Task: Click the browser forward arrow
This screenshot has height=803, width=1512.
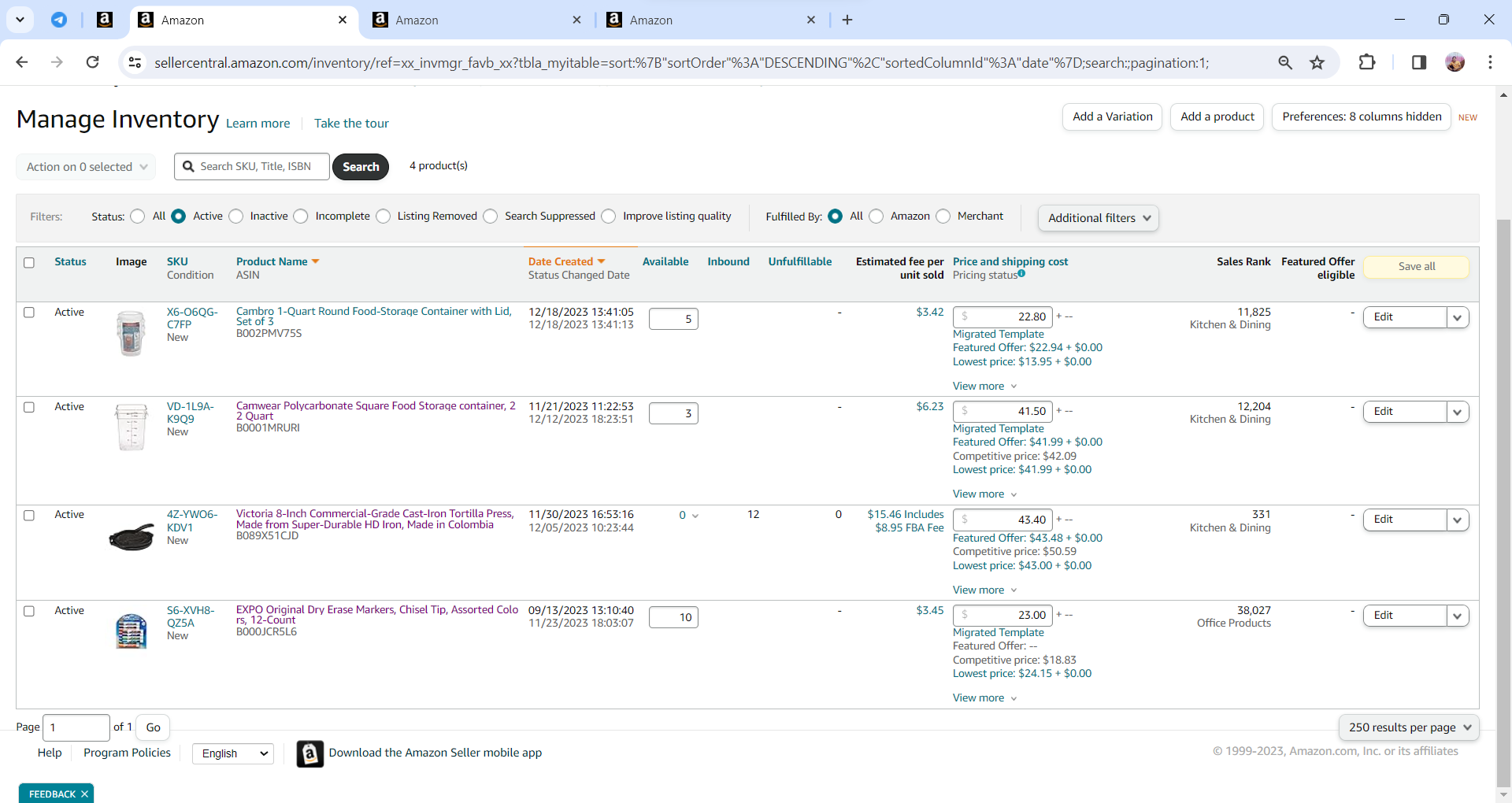Action: (57, 62)
